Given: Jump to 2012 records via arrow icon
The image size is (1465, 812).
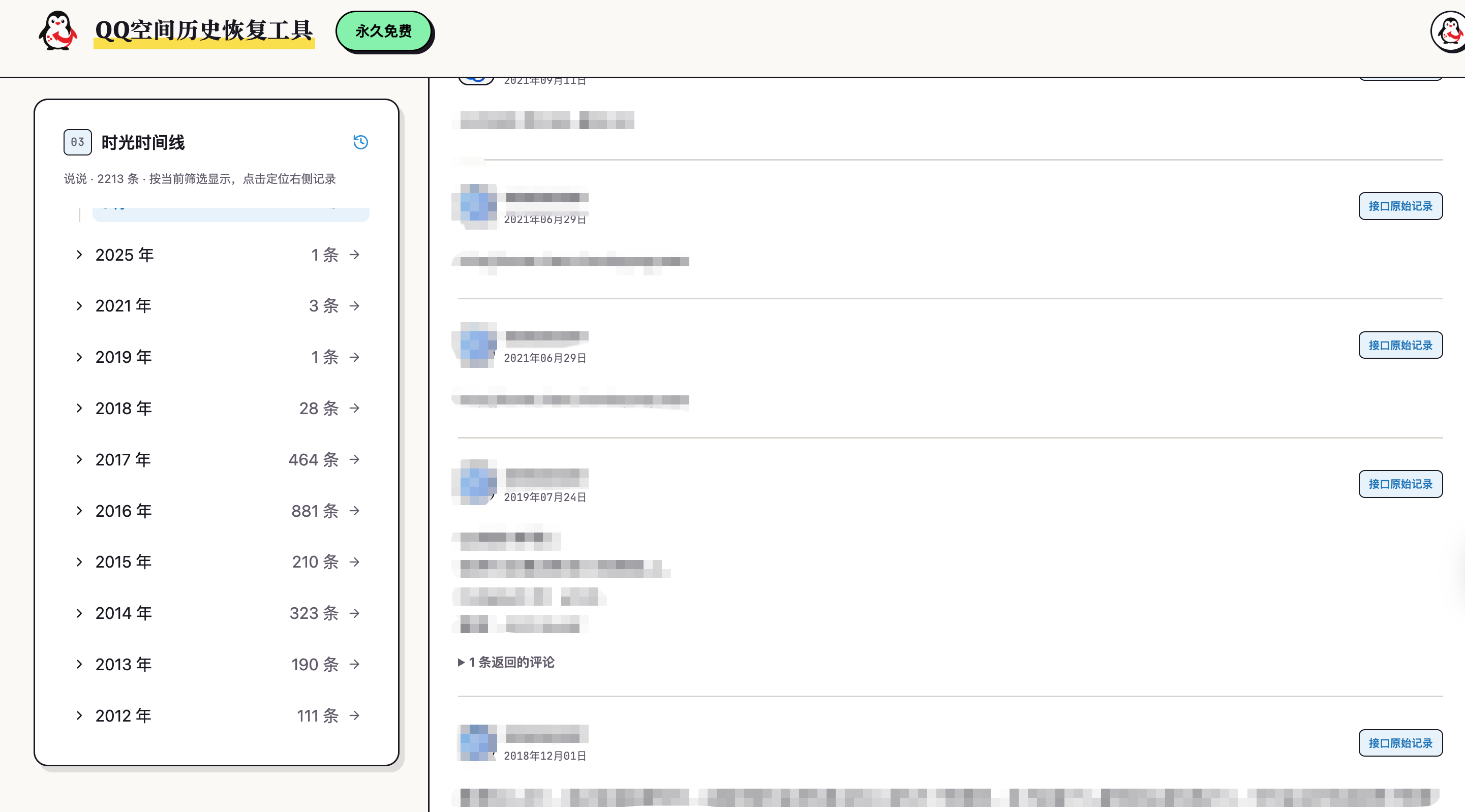Looking at the screenshot, I should 354,715.
